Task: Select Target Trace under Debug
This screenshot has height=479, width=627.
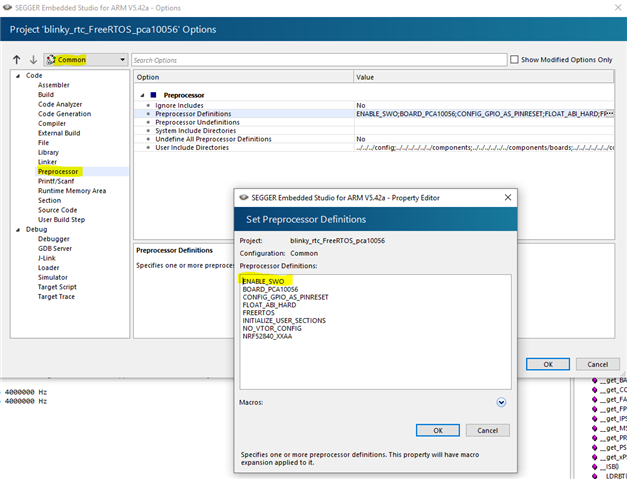Action: click(56, 296)
